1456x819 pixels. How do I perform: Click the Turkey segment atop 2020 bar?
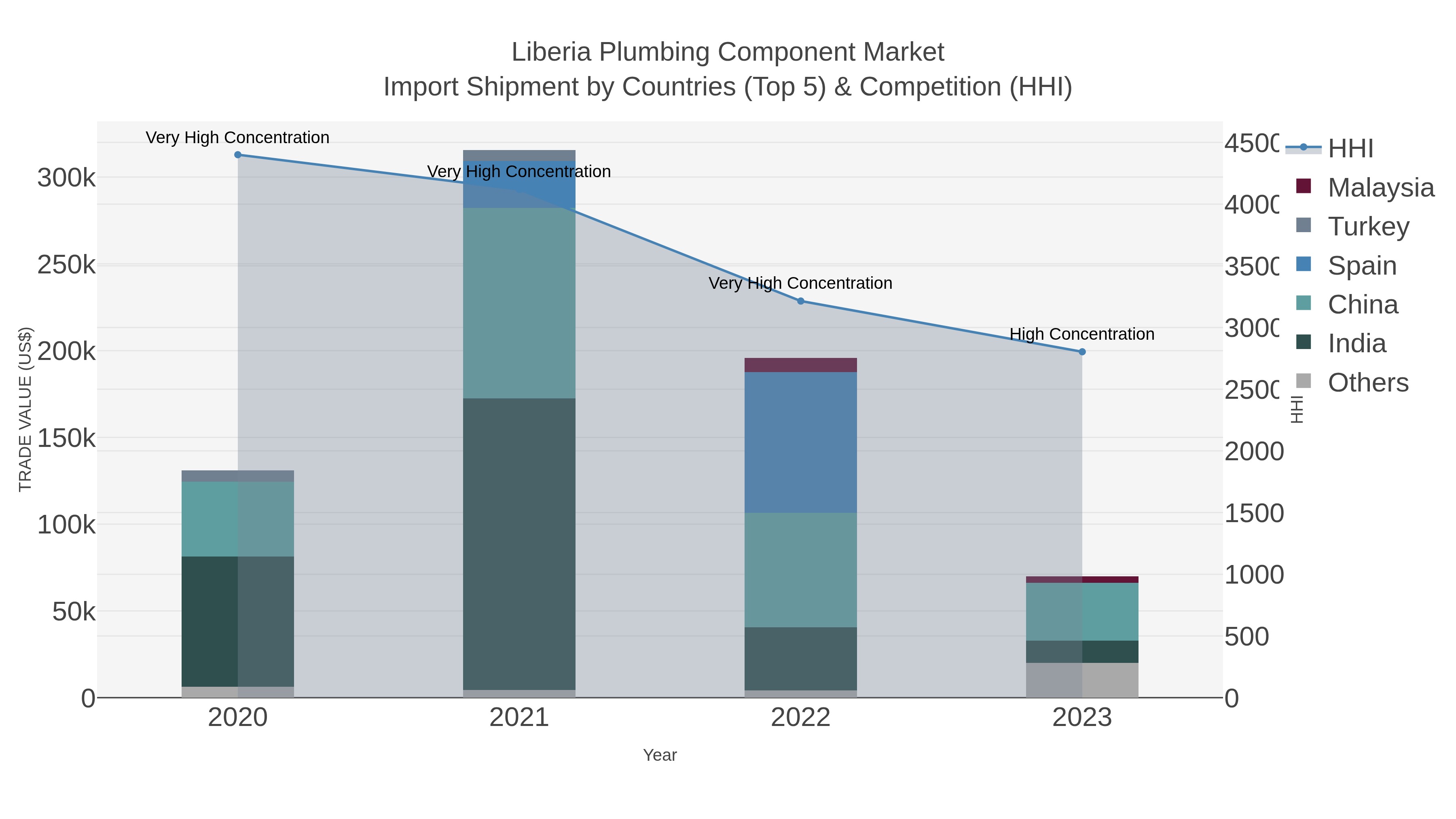(x=237, y=476)
